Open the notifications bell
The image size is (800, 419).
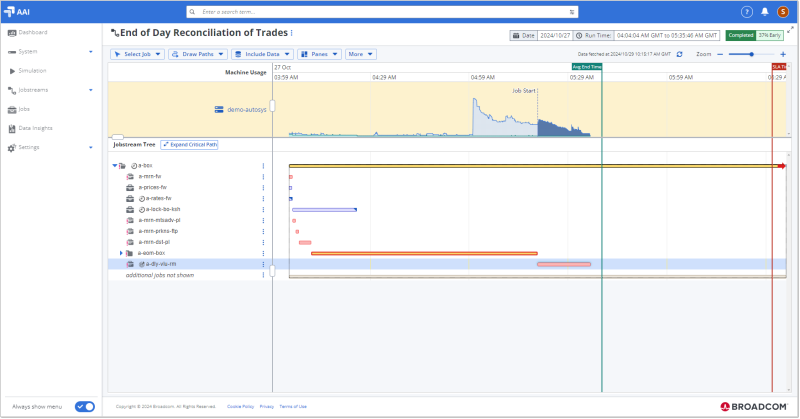point(764,12)
